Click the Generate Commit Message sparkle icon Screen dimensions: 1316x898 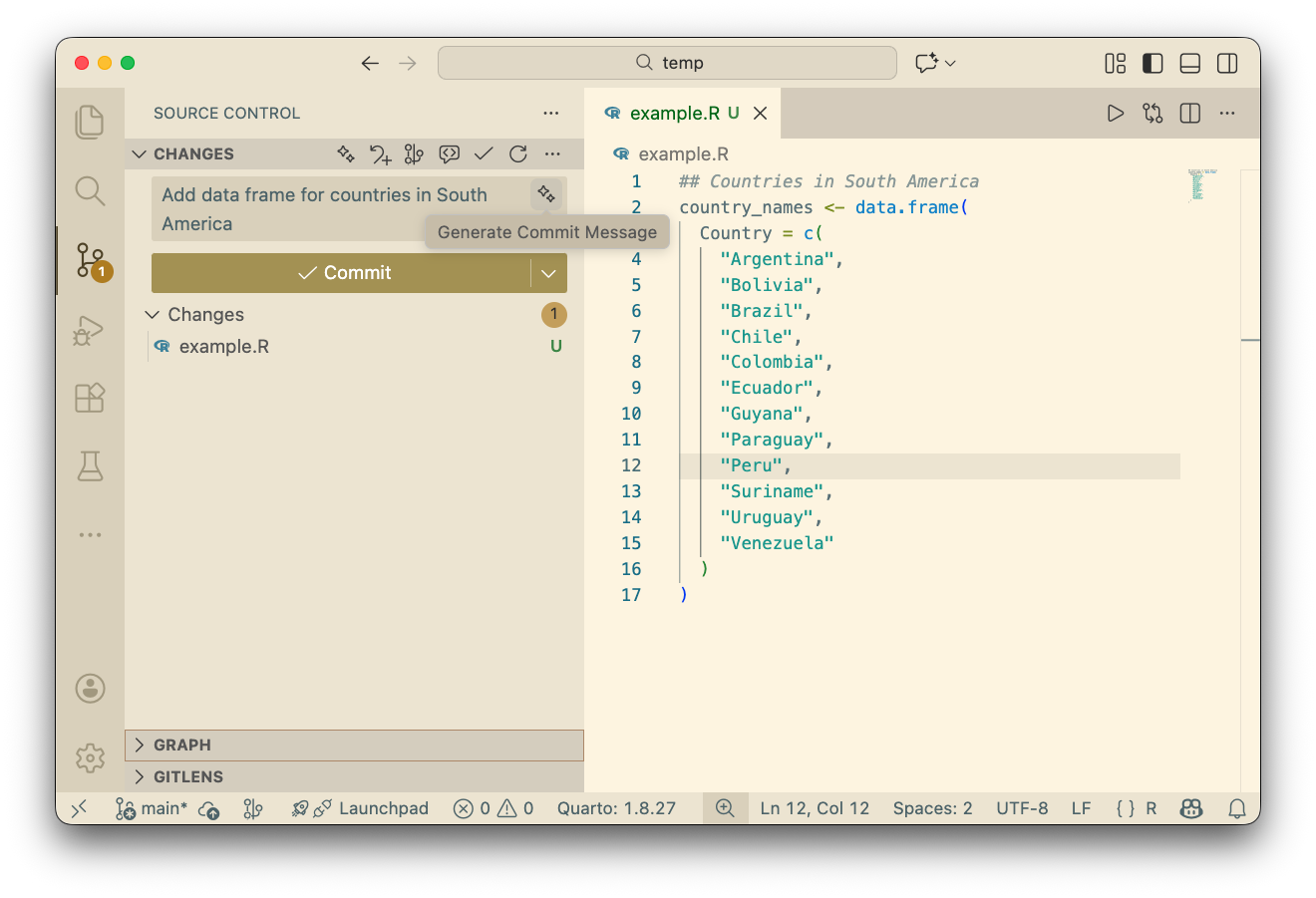(x=545, y=194)
